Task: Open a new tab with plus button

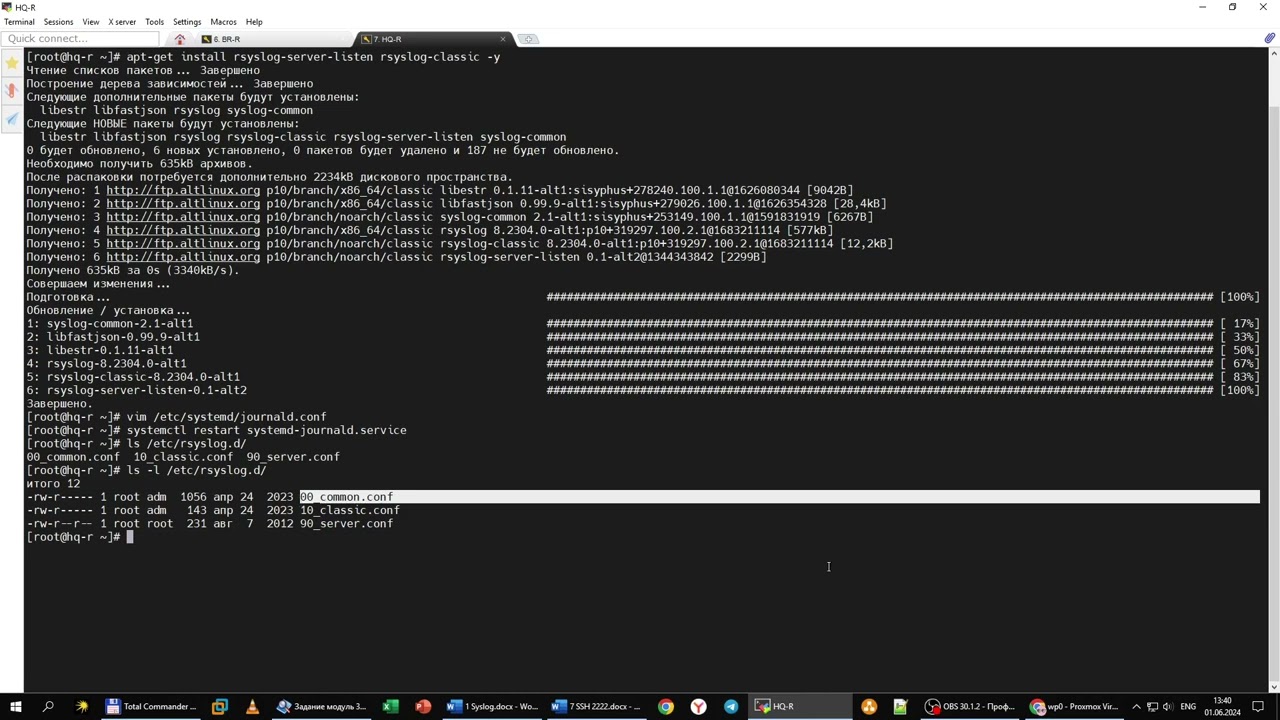Action: click(x=528, y=39)
